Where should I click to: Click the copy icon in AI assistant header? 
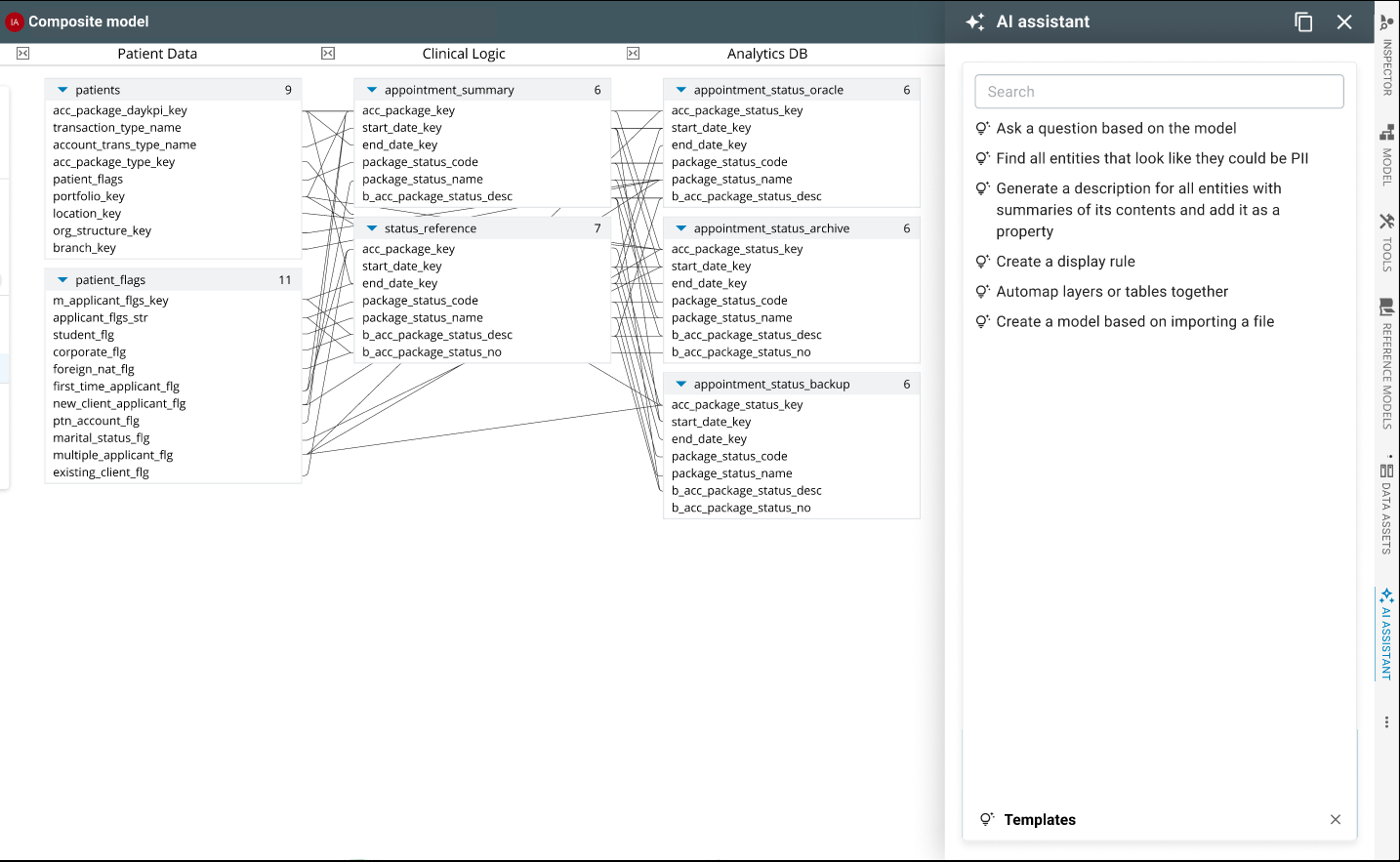[x=1303, y=21]
